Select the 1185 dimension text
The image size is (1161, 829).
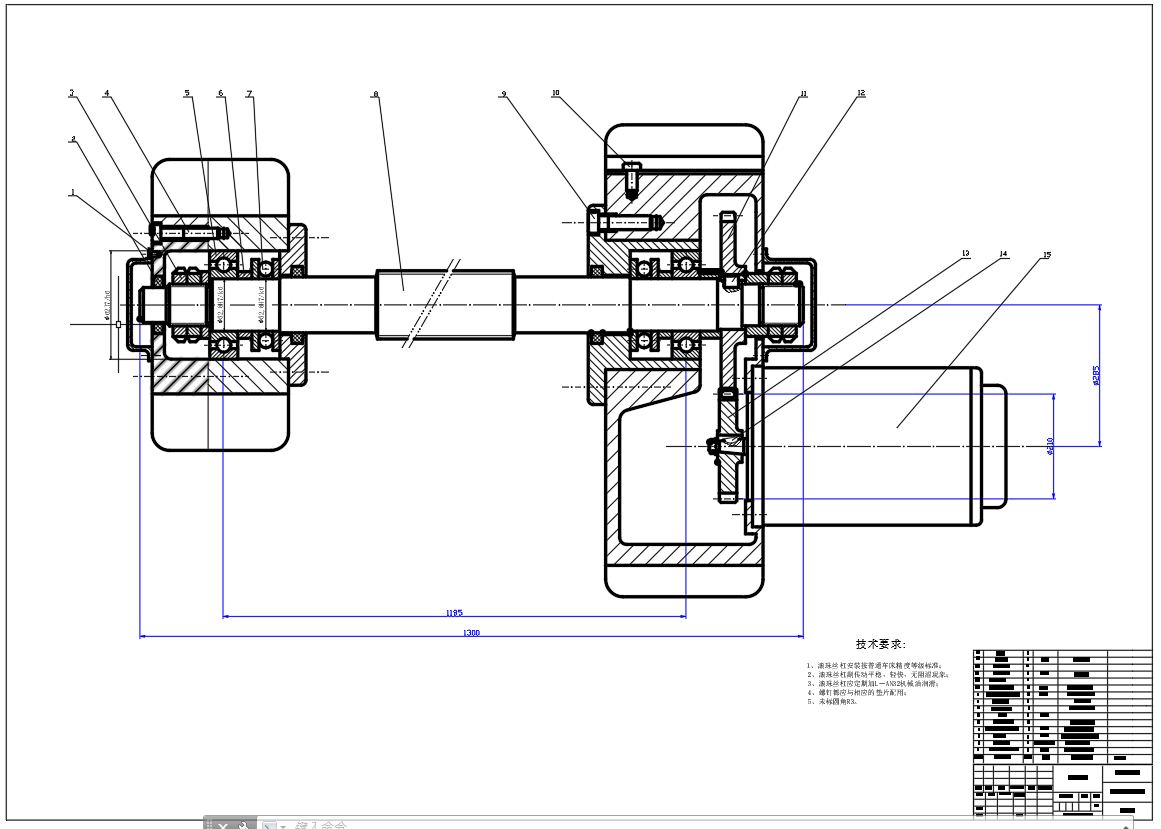click(454, 613)
